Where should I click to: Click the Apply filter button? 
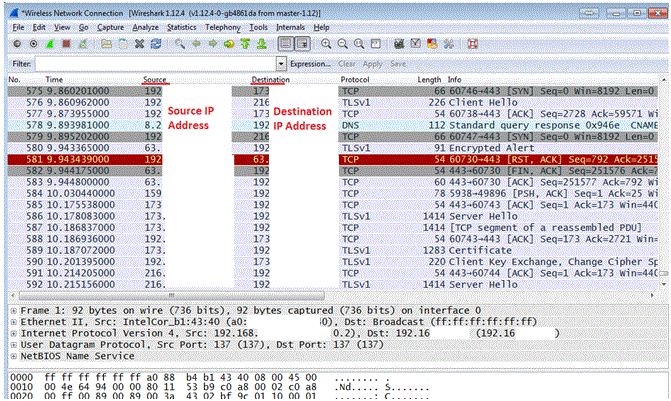point(372,64)
